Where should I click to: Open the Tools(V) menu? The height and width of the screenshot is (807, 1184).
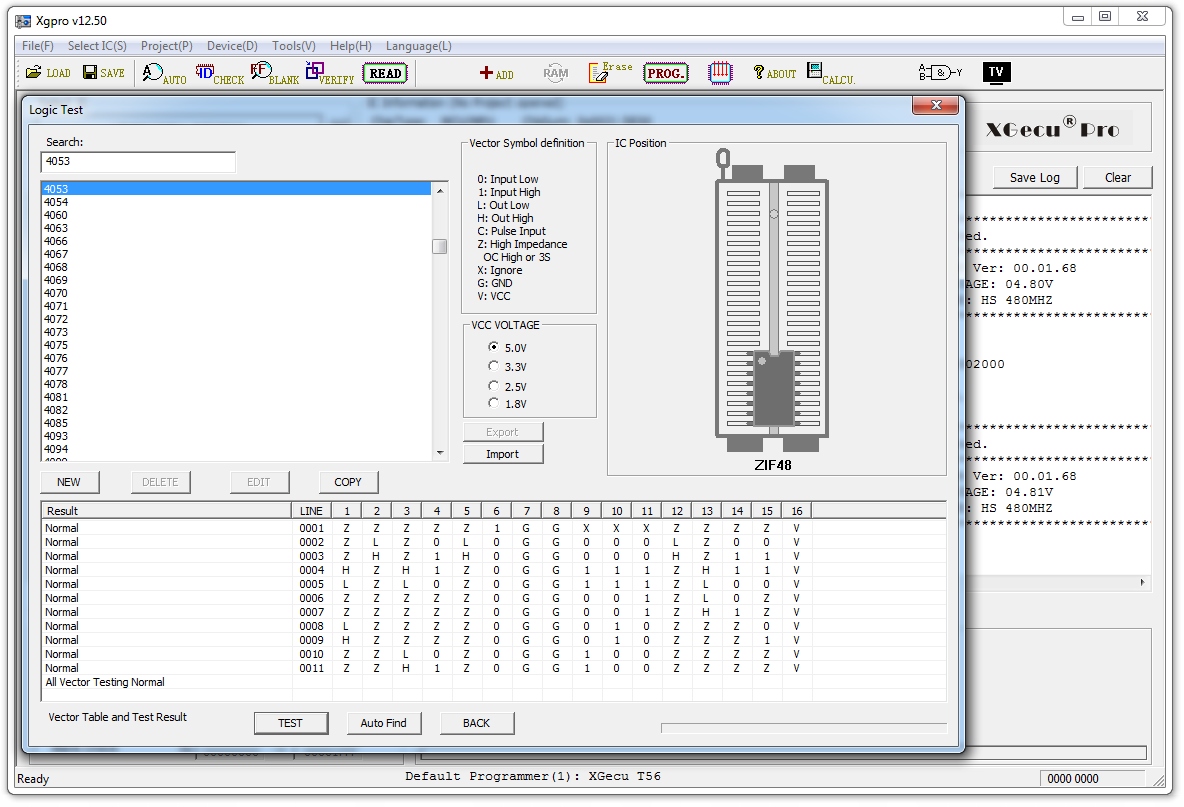[x=293, y=46]
